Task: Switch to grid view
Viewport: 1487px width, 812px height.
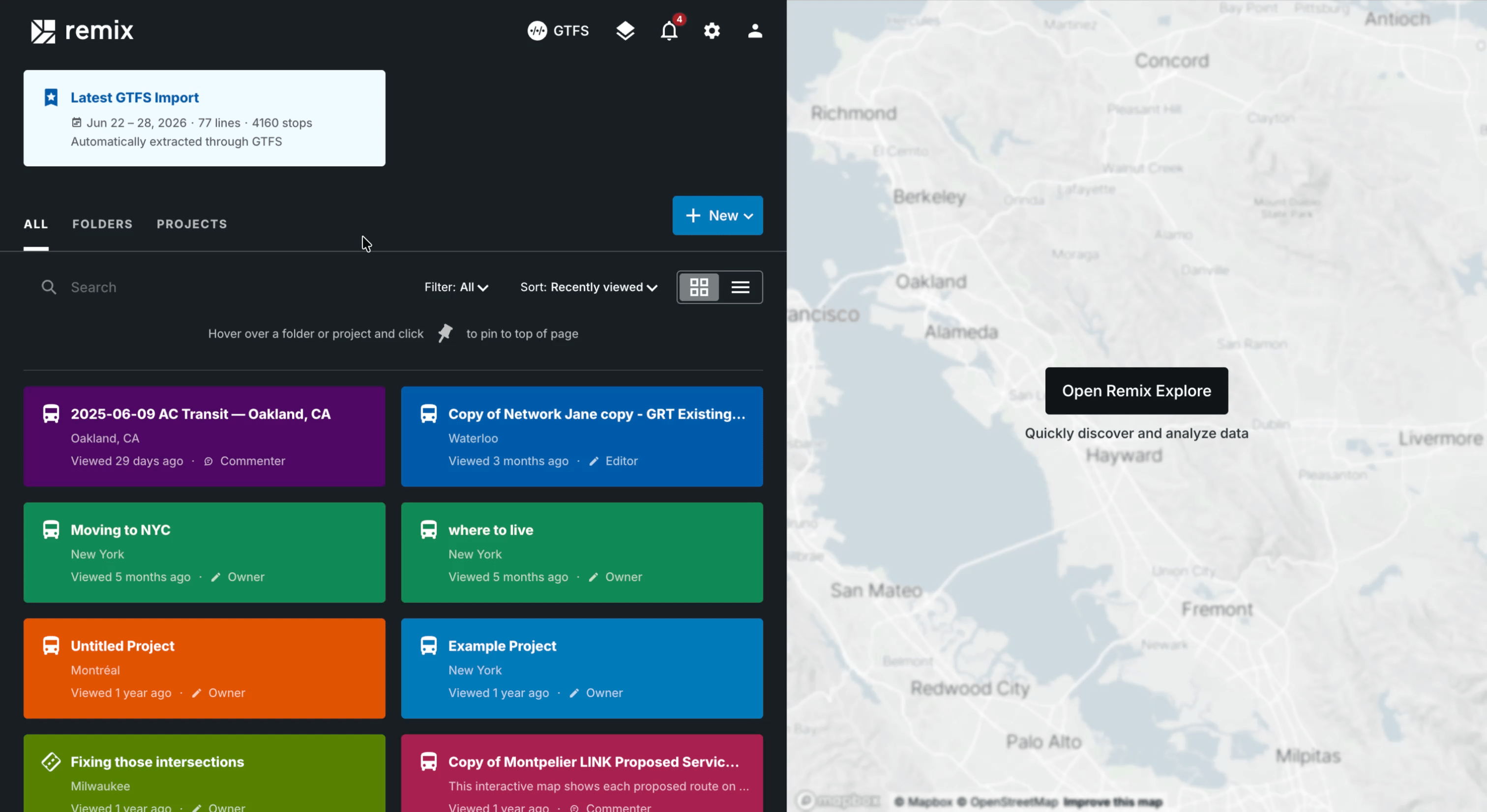Action: [x=699, y=288]
